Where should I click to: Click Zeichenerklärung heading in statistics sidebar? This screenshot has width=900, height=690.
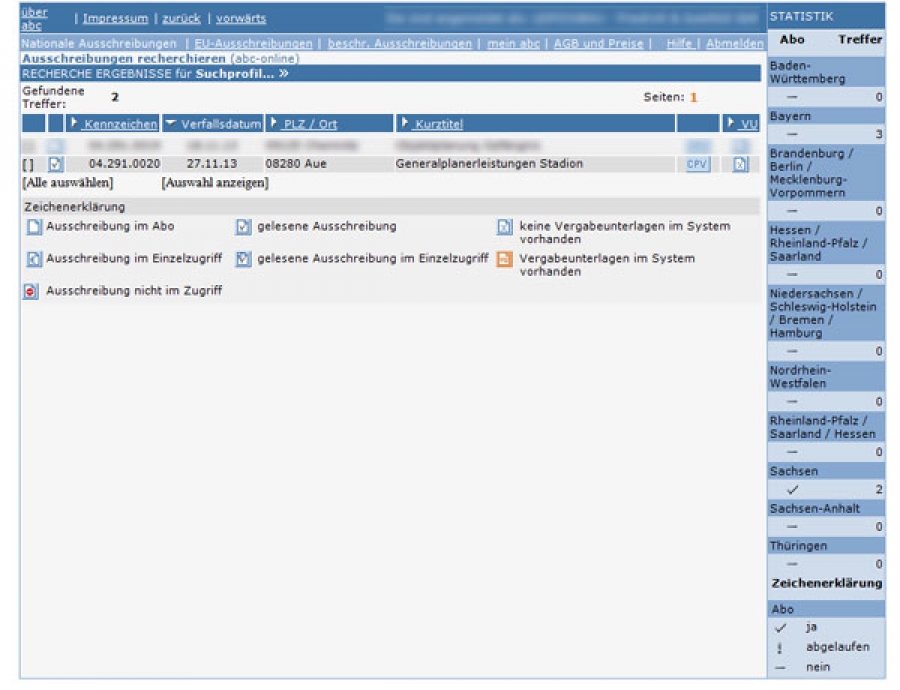827,583
